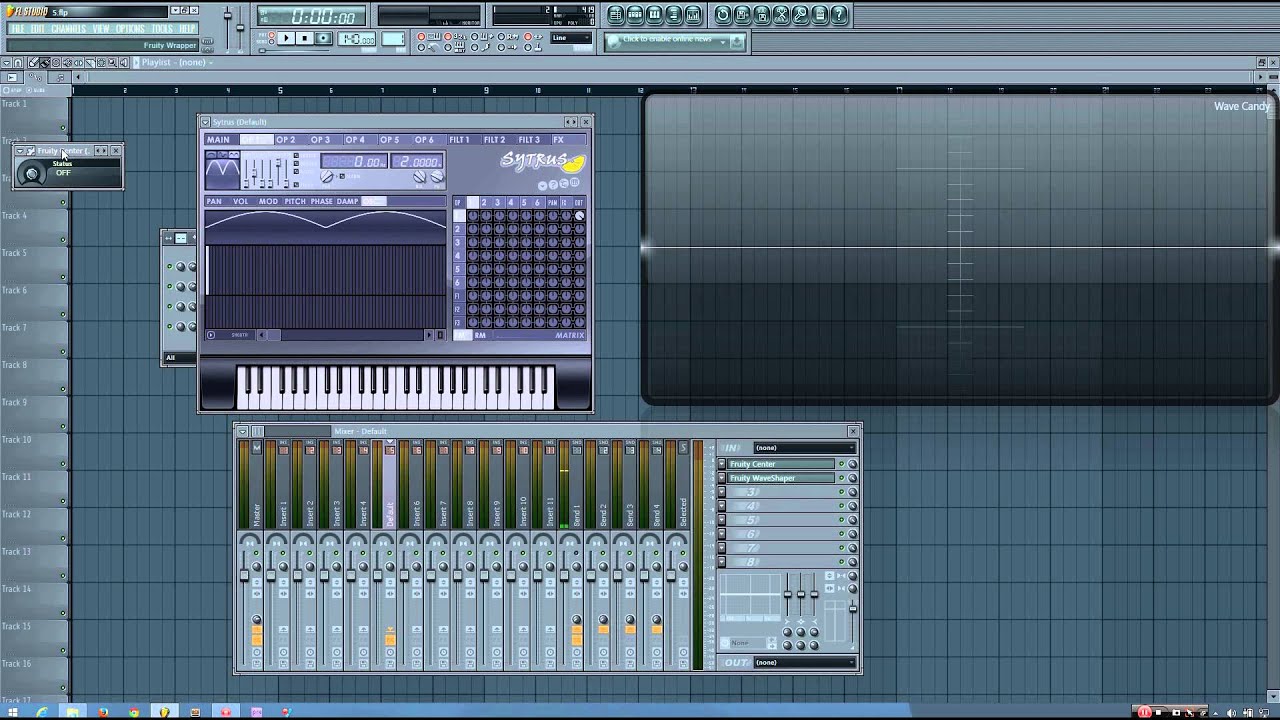
Task: Click the Sytrus question-mark help icon
Action: point(553,185)
